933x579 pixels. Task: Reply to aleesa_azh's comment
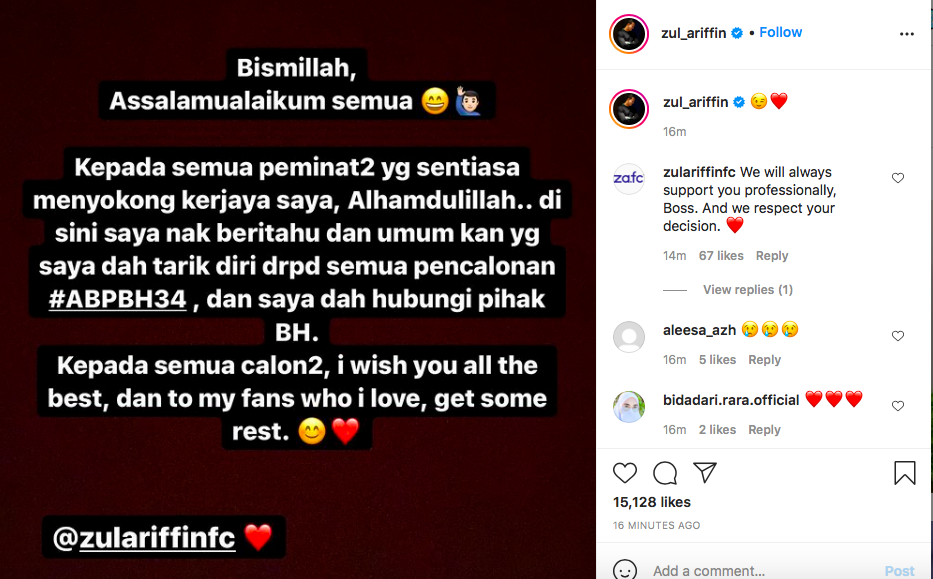pyautogui.click(x=764, y=360)
